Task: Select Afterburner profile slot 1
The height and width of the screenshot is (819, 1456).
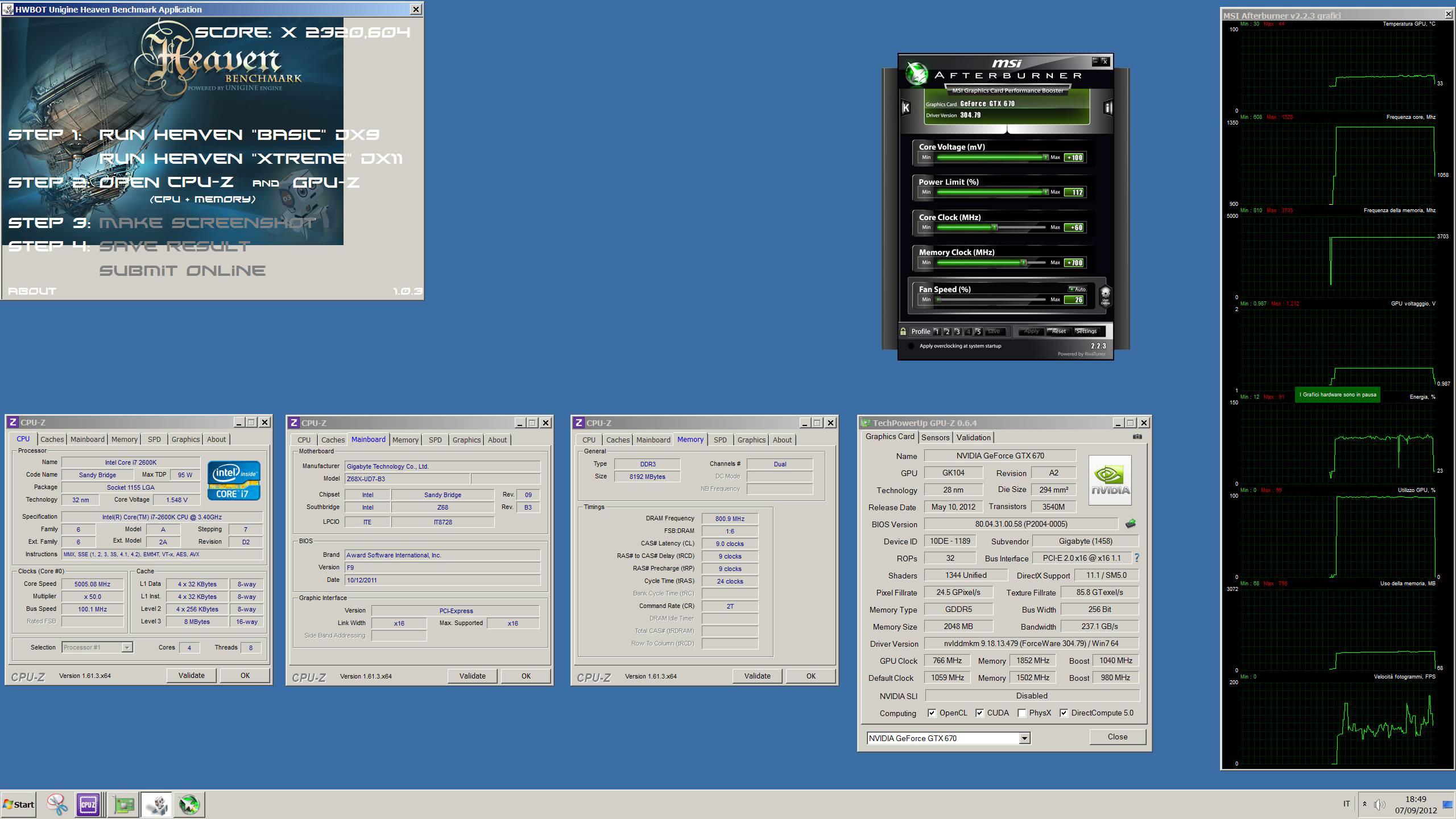Action: (x=937, y=332)
